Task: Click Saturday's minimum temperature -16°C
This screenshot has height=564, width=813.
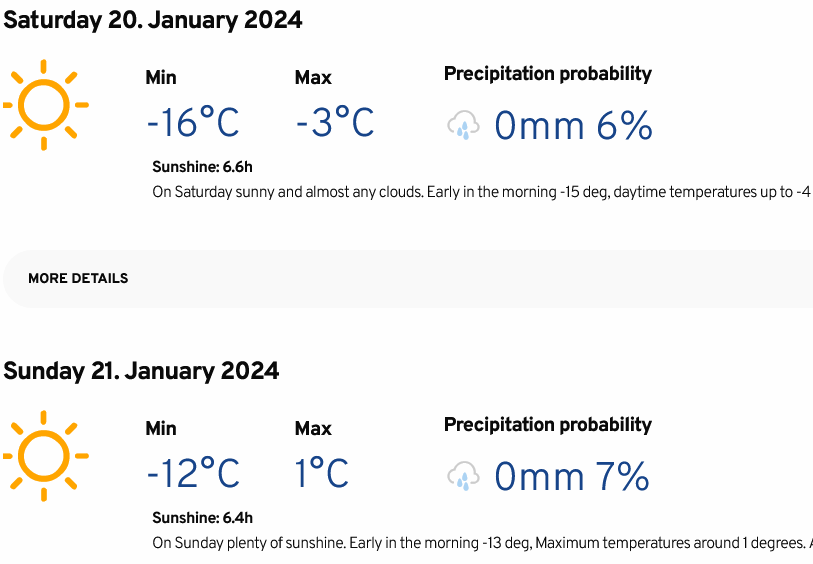Action: pyautogui.click(x=193, y=122)
